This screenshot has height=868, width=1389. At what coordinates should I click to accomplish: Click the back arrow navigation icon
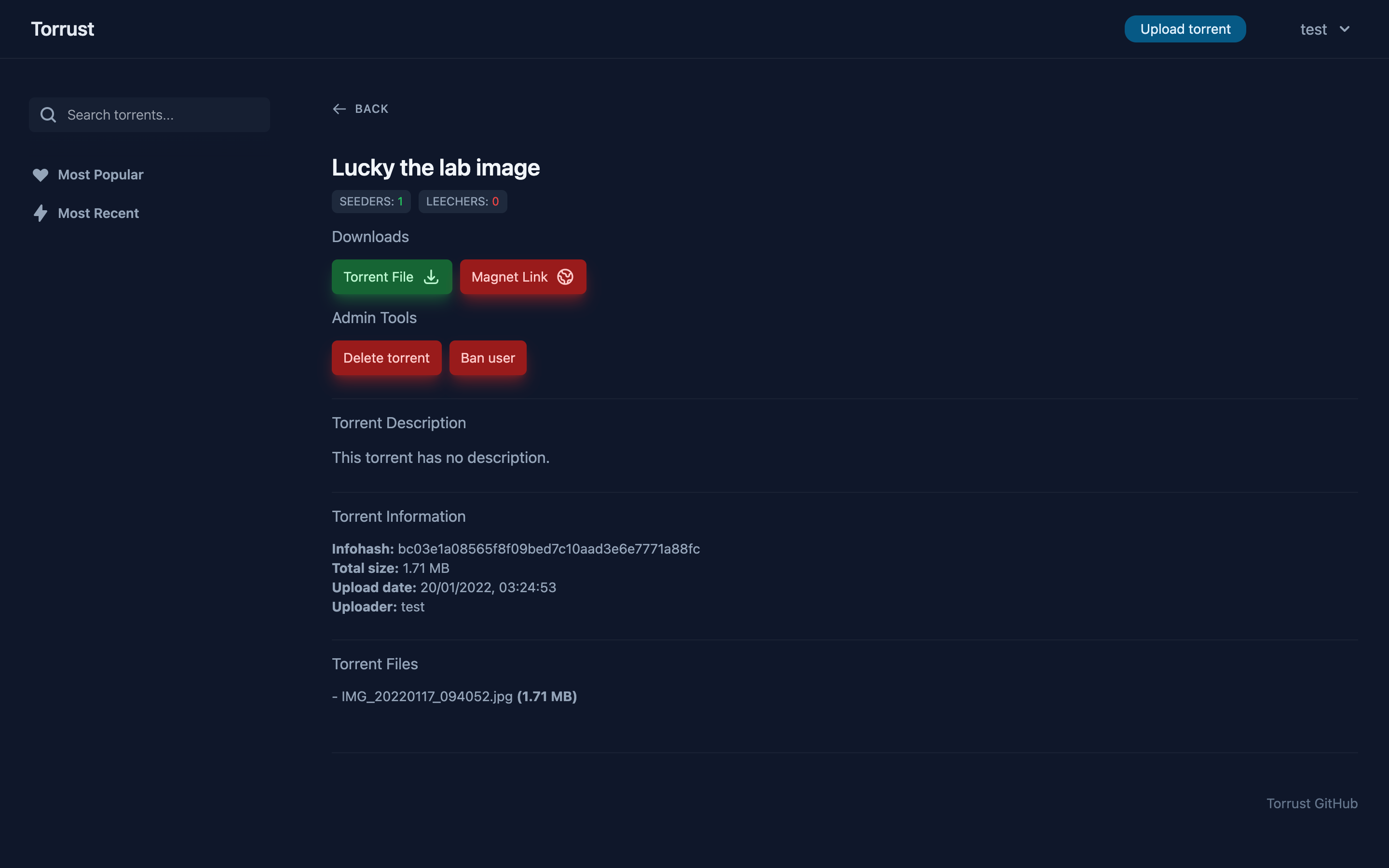338,108
